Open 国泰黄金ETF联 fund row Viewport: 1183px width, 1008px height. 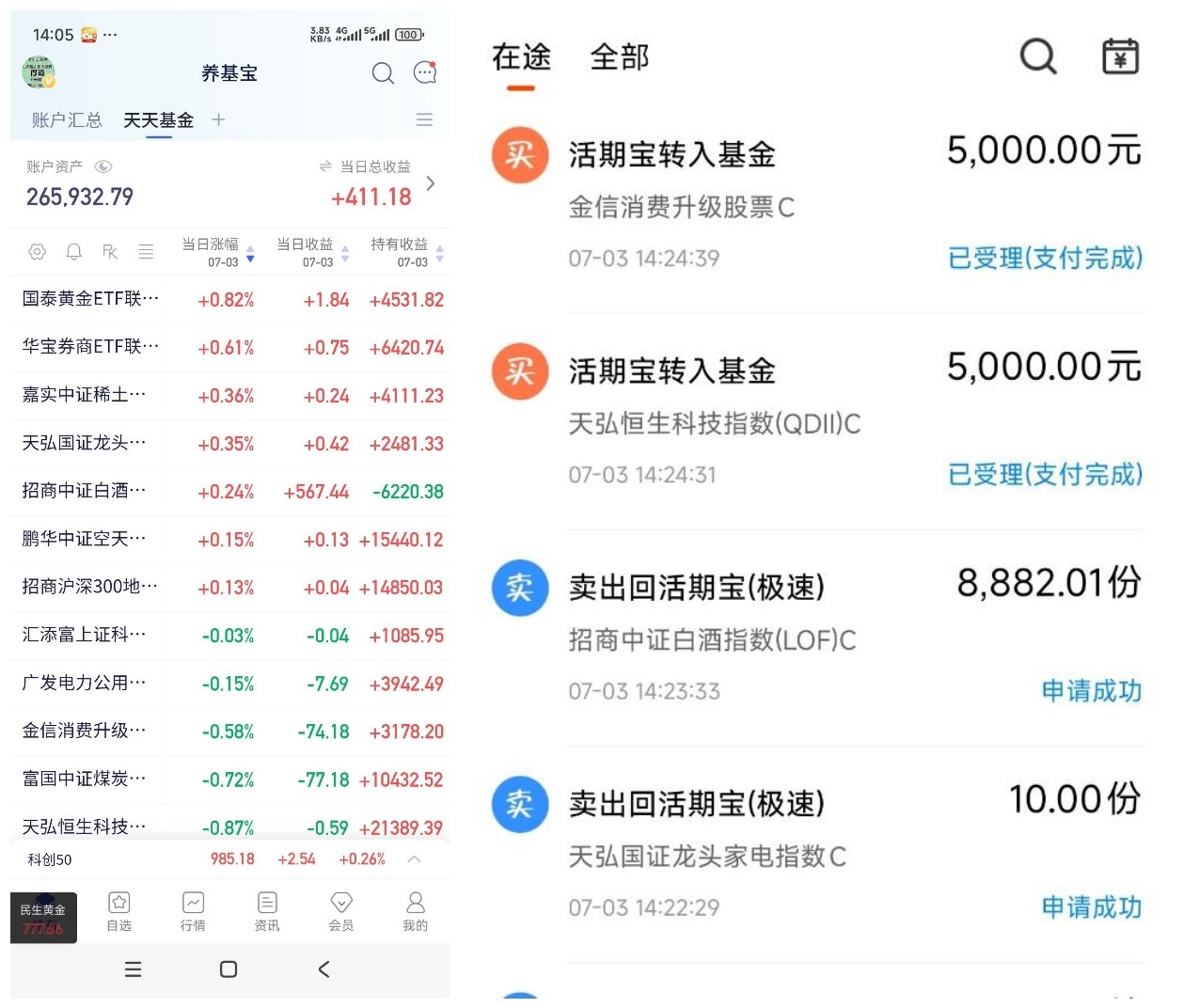230,299
